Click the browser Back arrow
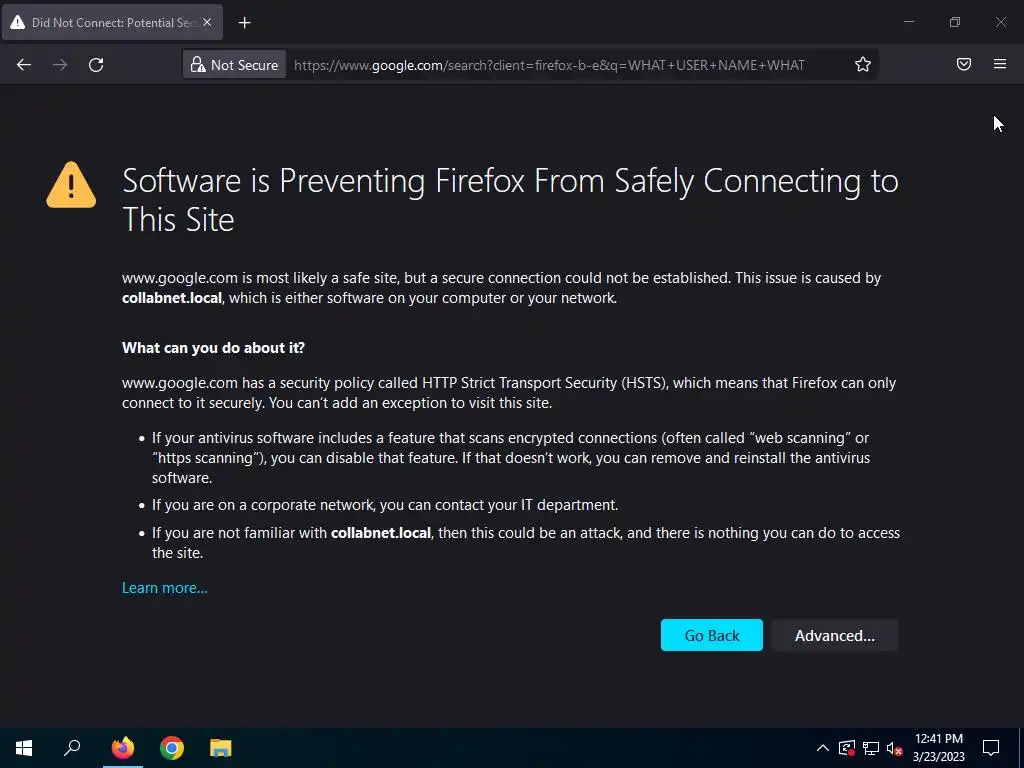This screenshot has height=768, width=1024. 24,65
